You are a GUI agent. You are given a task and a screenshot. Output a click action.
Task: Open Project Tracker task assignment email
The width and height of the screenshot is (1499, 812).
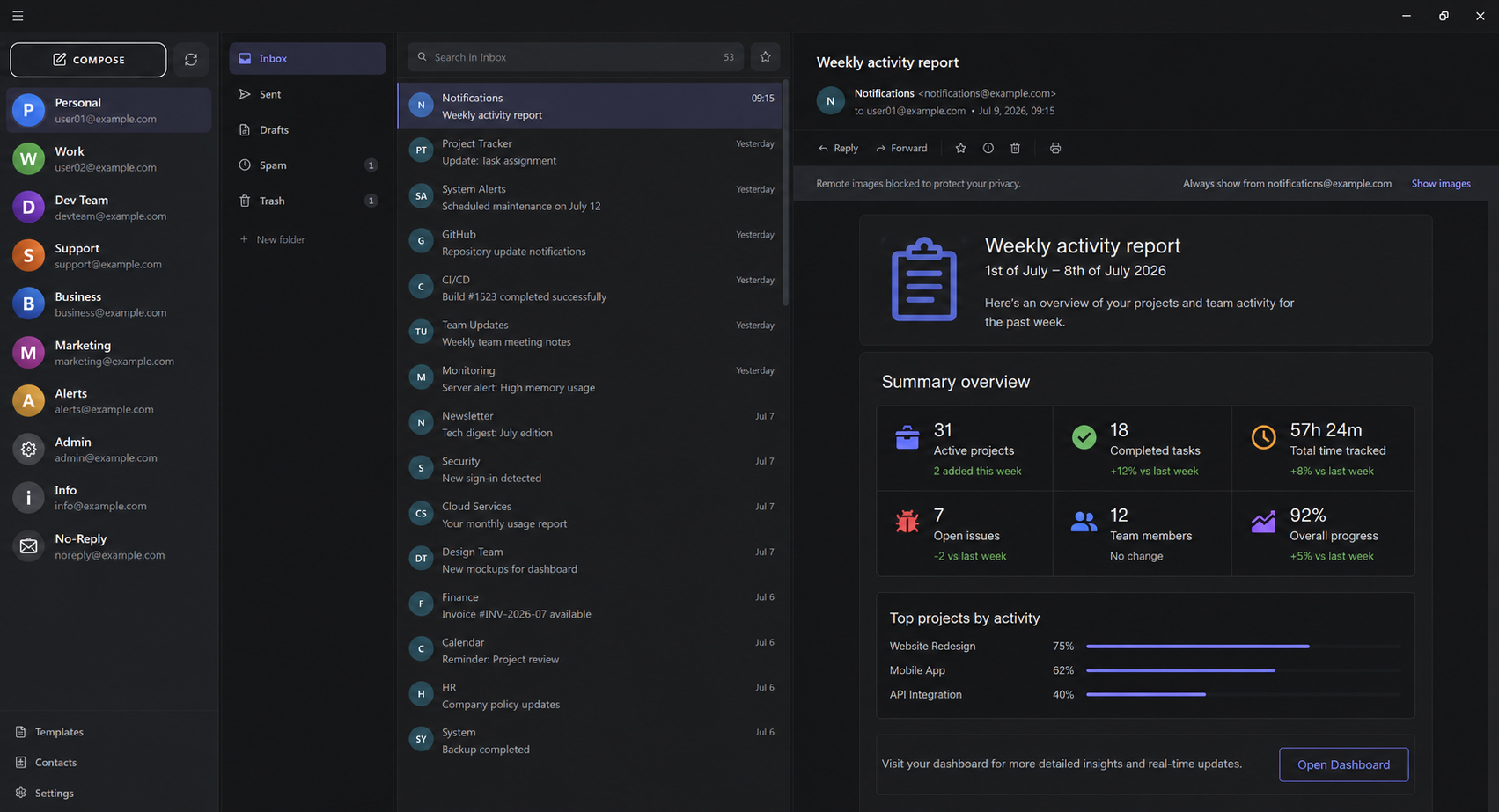(x=590, y=151)
